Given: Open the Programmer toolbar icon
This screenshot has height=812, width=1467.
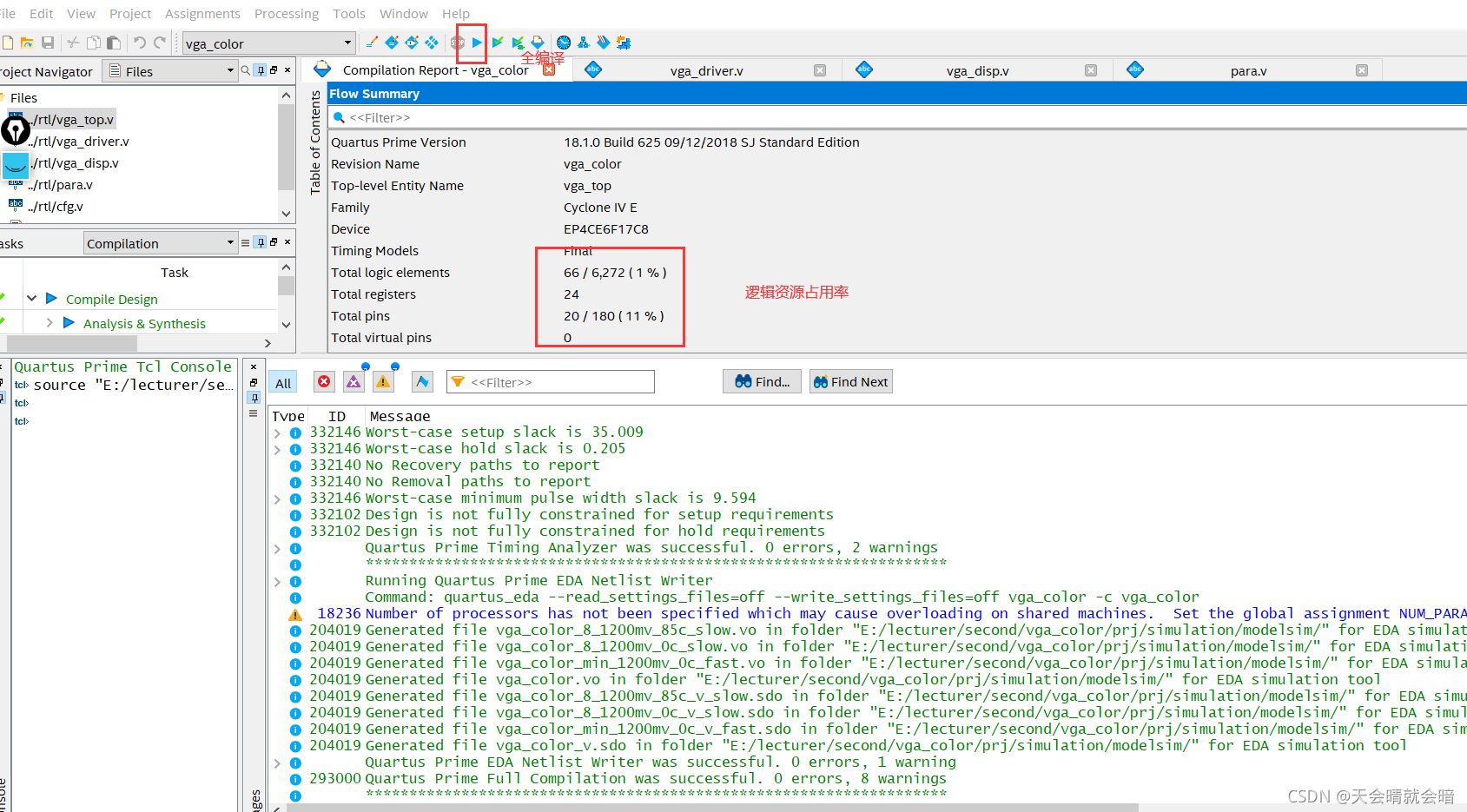Looking at the screenshot, I should click(x=604, y=43).
